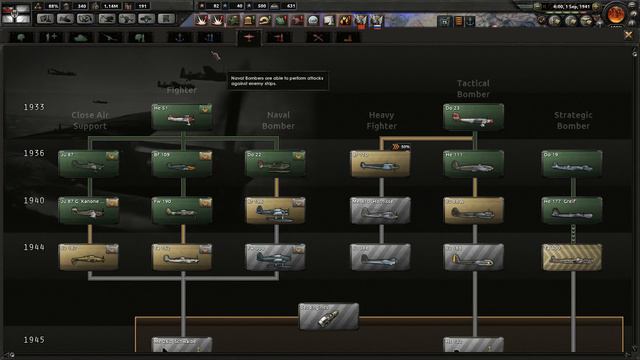This screenshot has height=360, width=640.
Task: Select the 1945 jet tactical bomber technology
Action: click(x=473, y=344)
